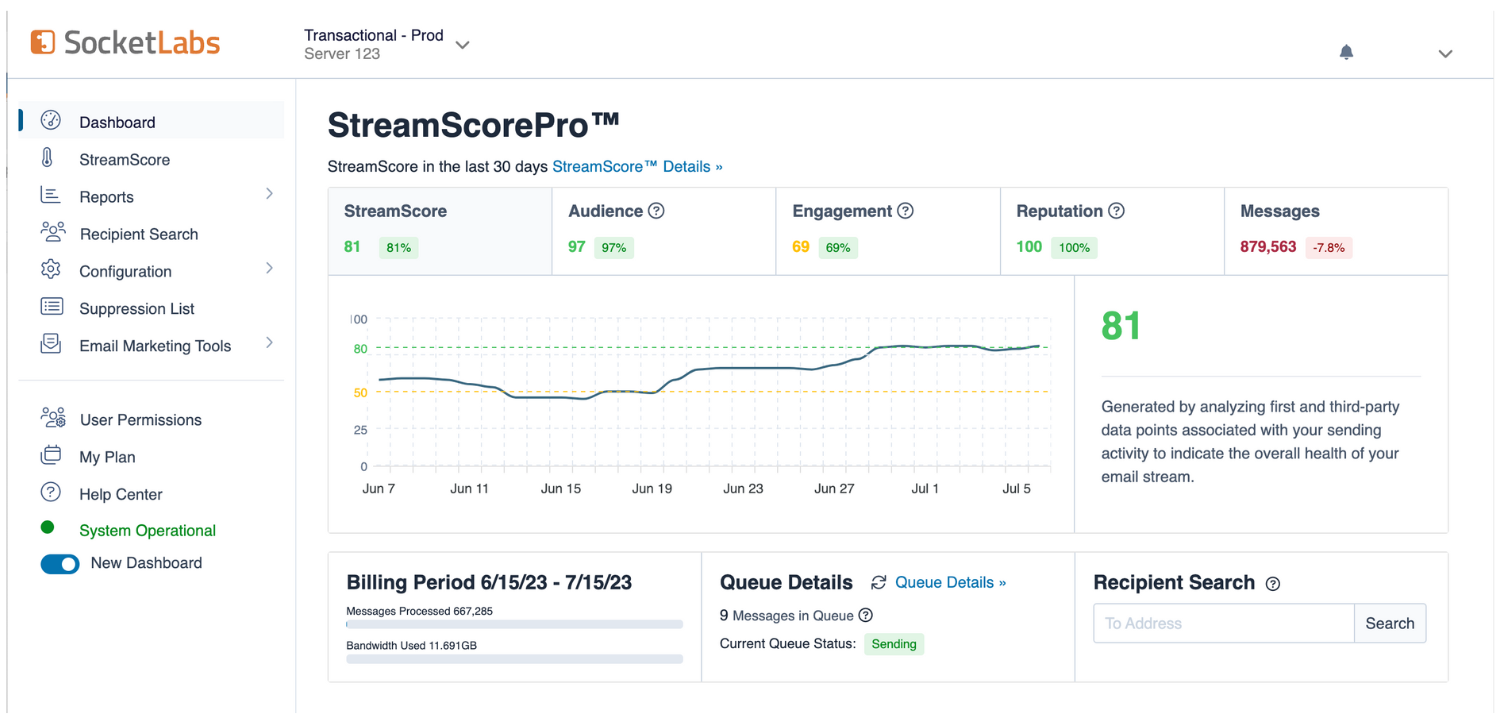Viewport: 1505px width, 717px height.
Task: Click the 100% Reputation badge
Action: 1074,248
